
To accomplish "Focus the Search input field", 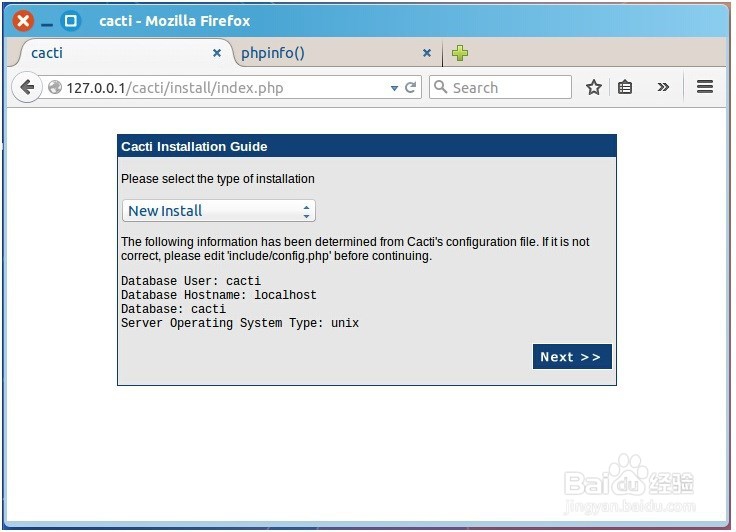I will point(500,87).
